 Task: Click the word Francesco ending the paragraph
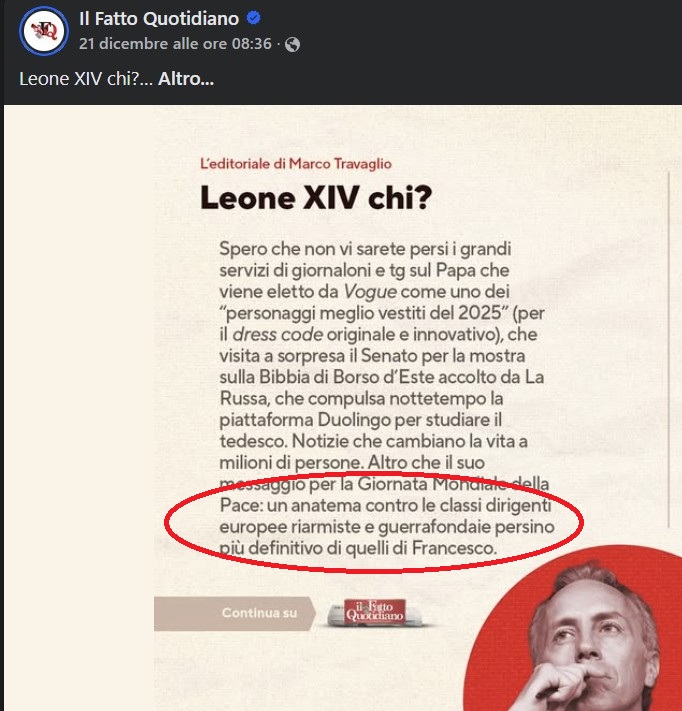coord(454,548)
